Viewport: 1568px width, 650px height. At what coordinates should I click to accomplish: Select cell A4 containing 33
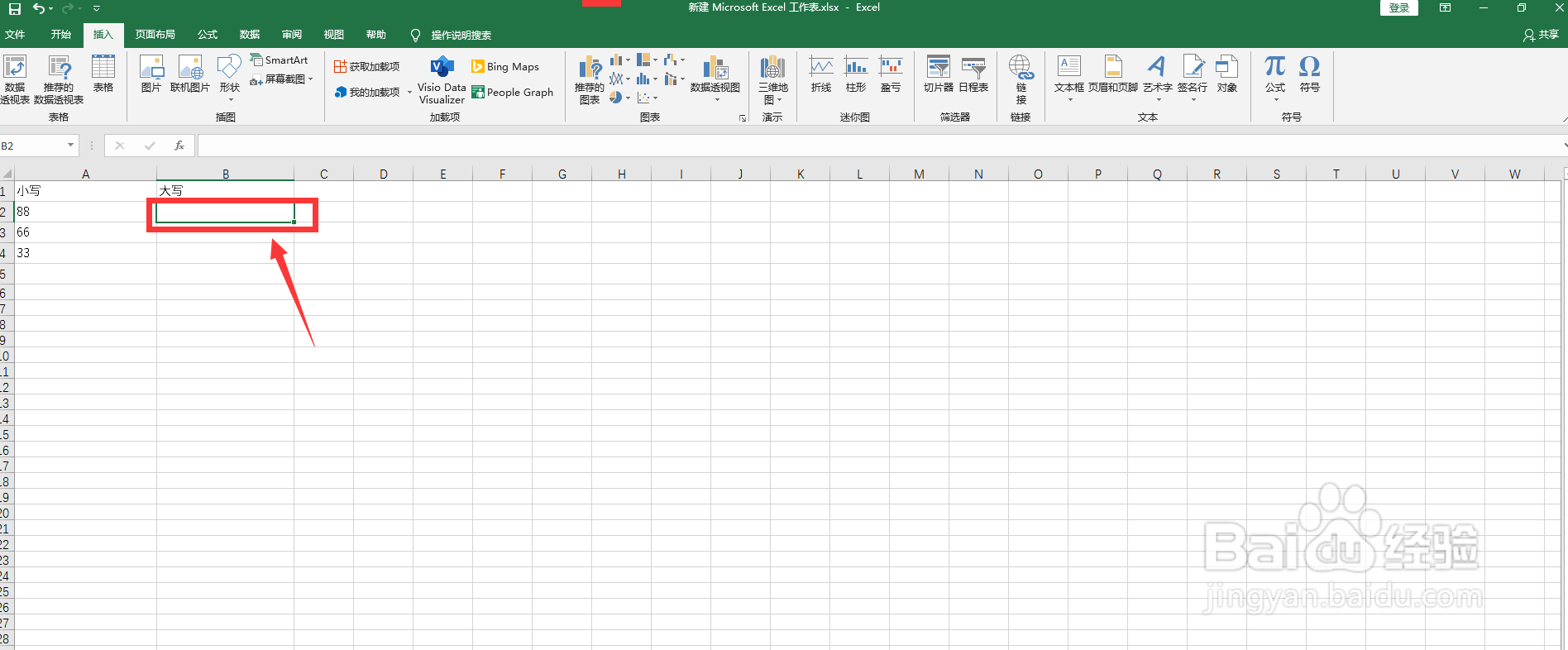[85, 253]
